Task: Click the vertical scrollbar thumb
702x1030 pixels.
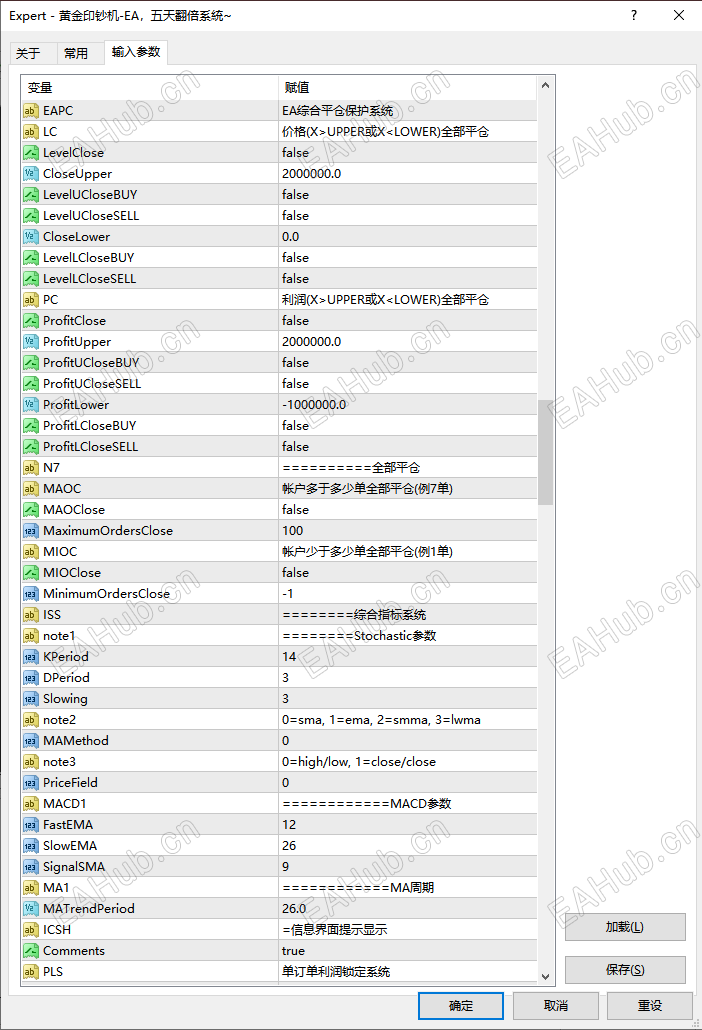Action: 545,453
